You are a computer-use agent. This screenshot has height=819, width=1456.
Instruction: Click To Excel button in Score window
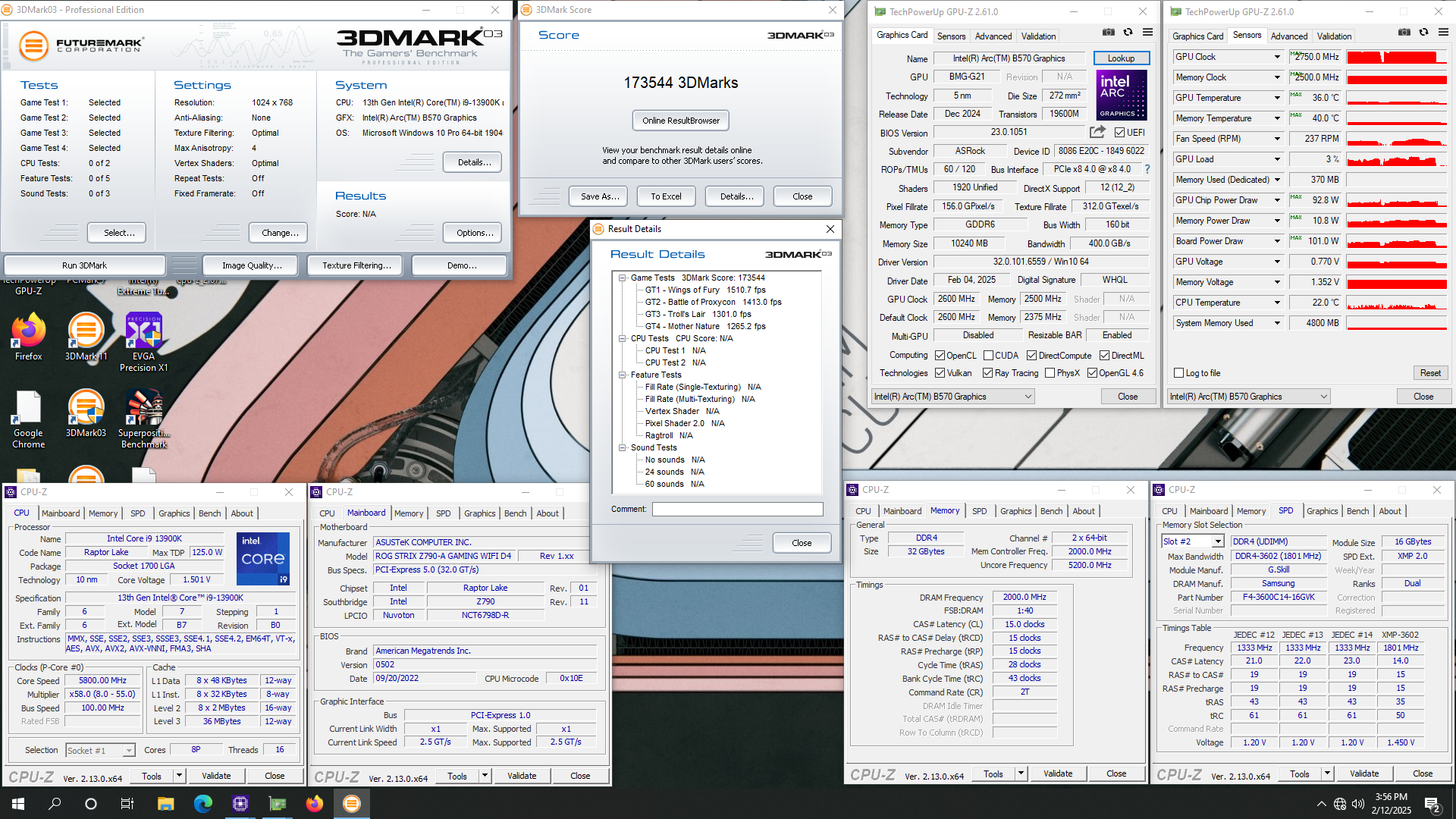pyautogui.click(x=666, y=196)
